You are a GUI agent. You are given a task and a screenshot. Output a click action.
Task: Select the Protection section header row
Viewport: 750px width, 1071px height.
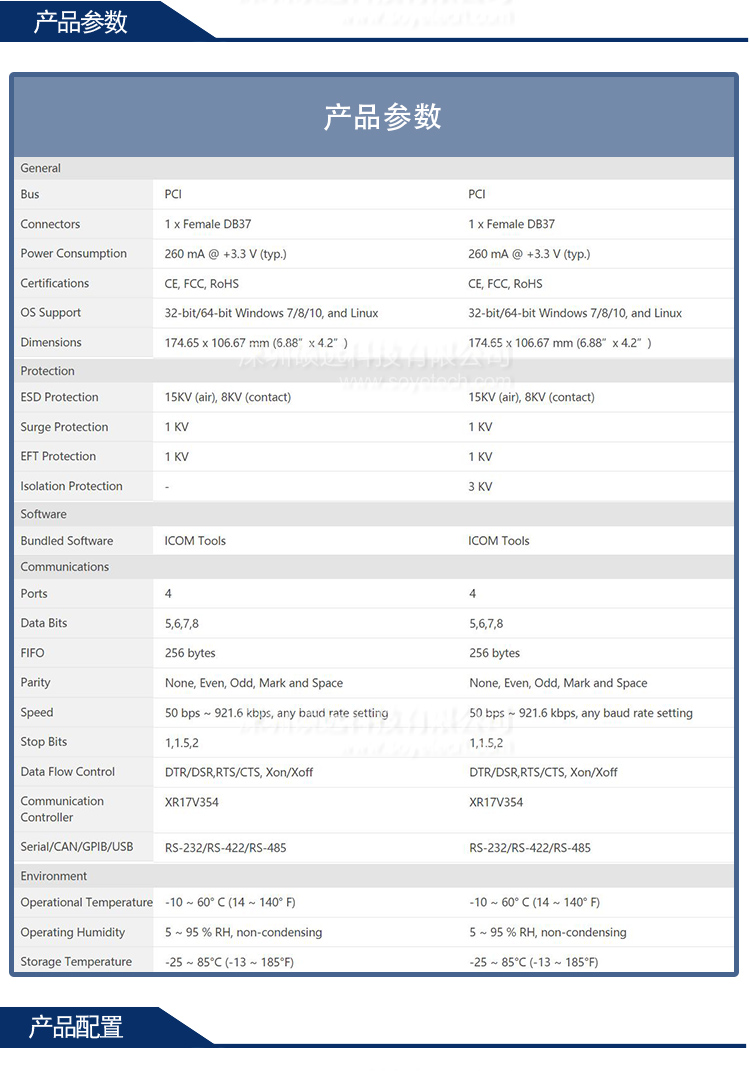[48, 371]
